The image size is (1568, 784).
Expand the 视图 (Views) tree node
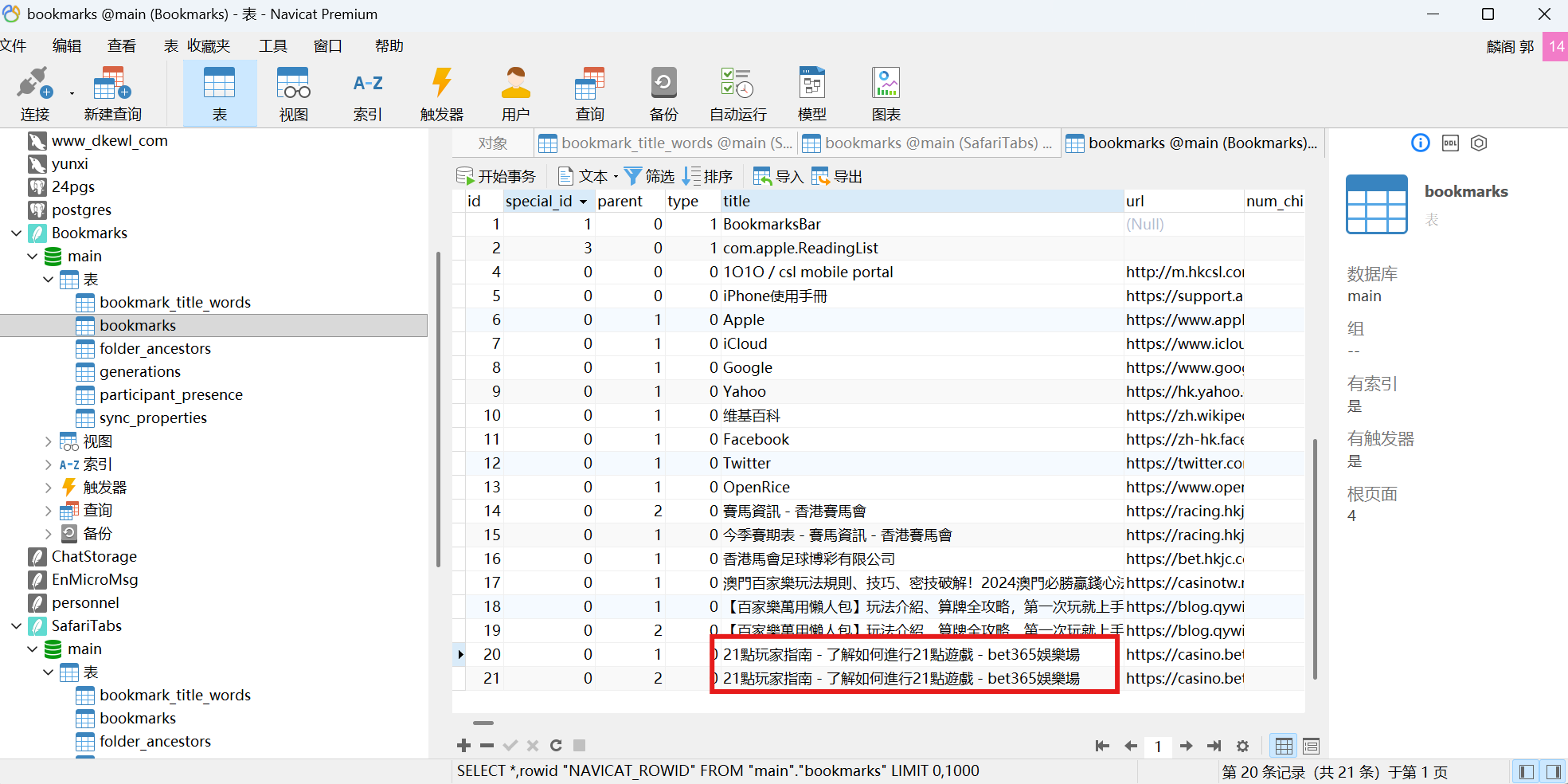point(48,441)
